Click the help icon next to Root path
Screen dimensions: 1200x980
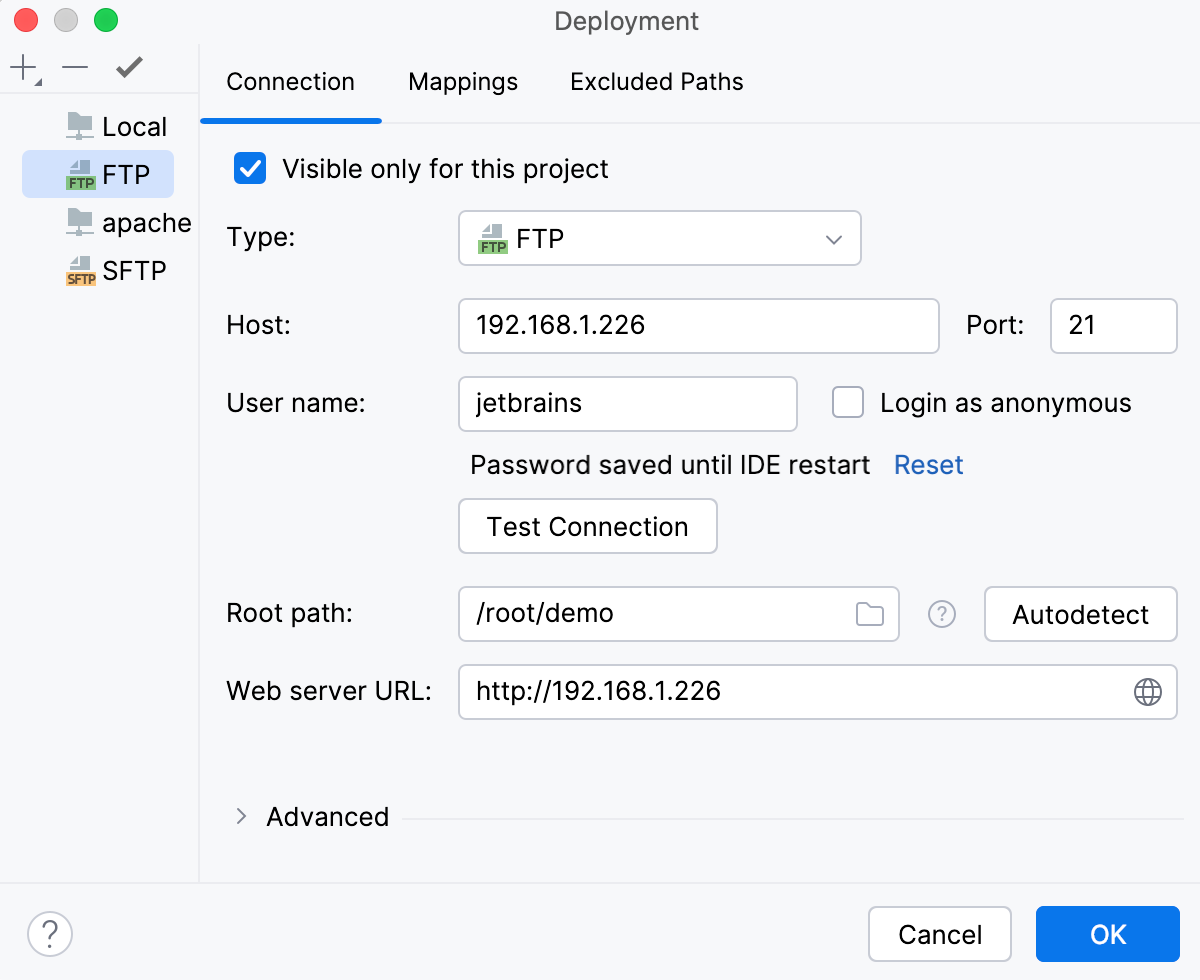(x=941, y=614)
